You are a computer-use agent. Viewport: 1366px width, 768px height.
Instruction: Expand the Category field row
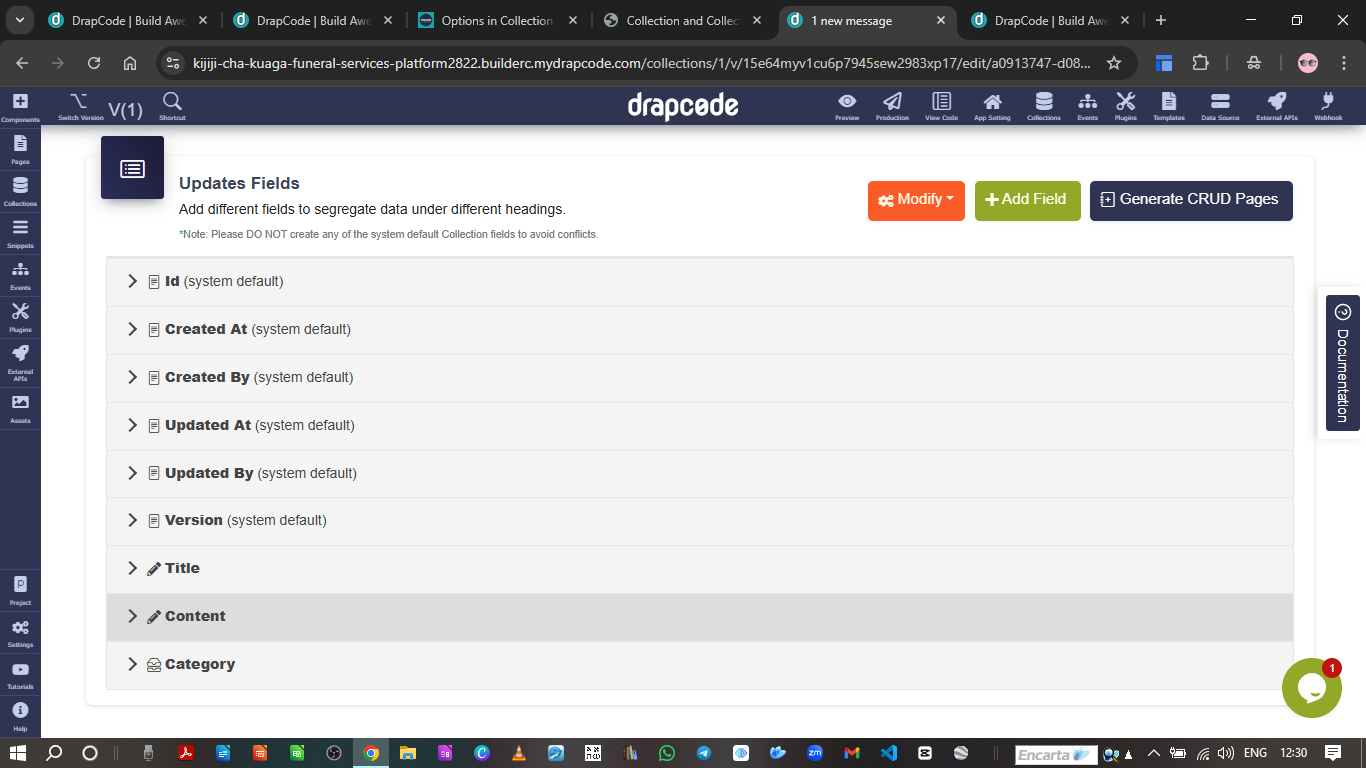tap(699, 665)
